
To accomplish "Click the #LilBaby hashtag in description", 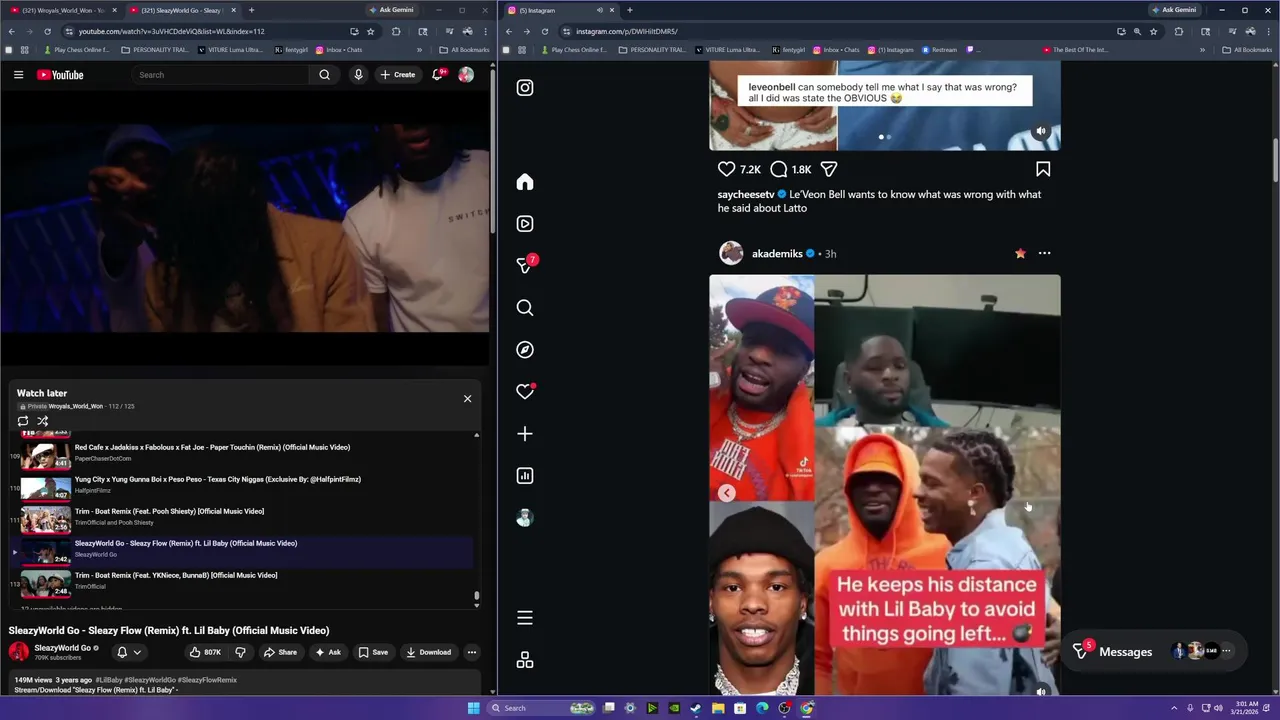I will [x=108, y=680].
